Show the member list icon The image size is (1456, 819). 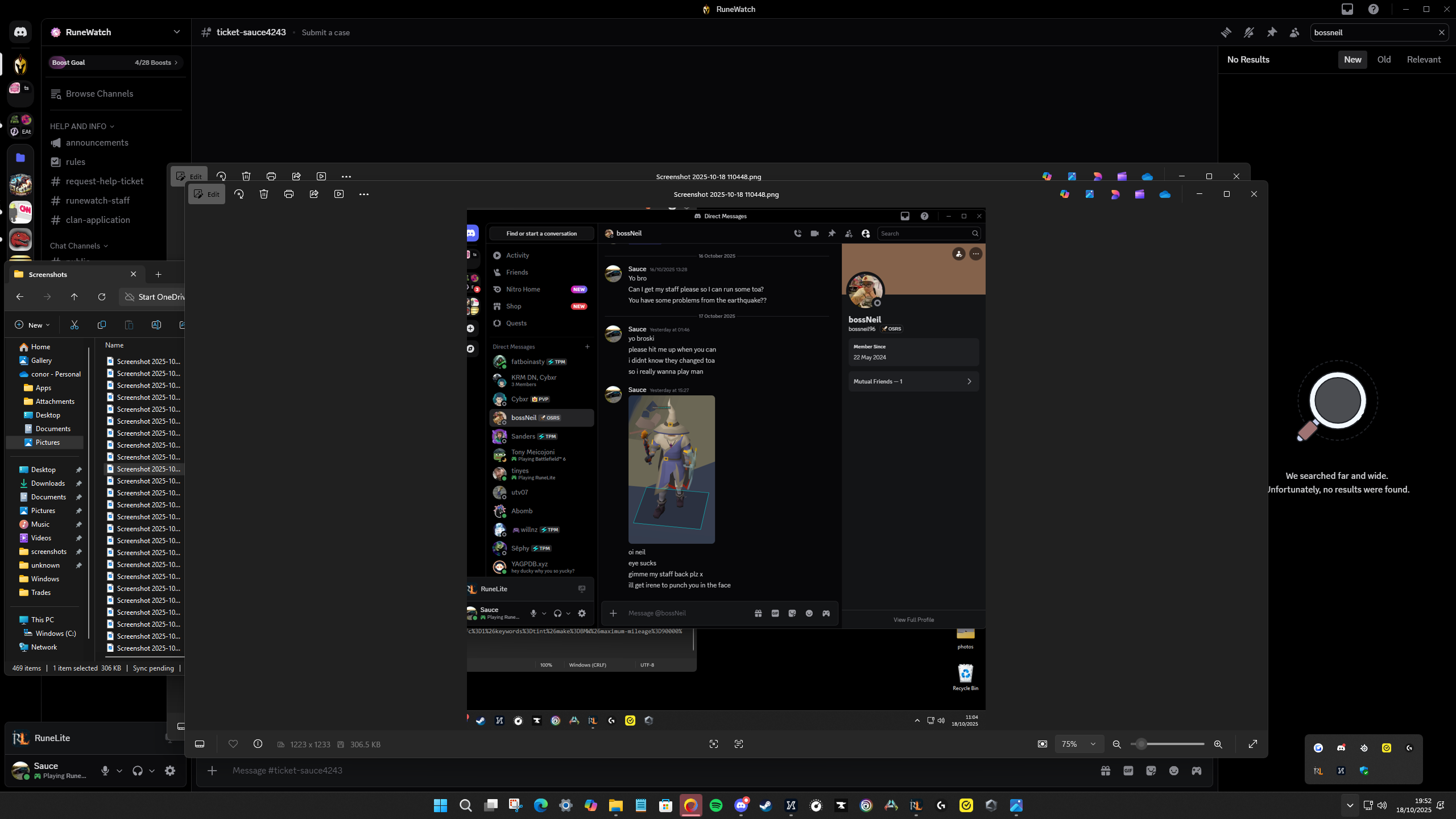[x=1294, y=32]
